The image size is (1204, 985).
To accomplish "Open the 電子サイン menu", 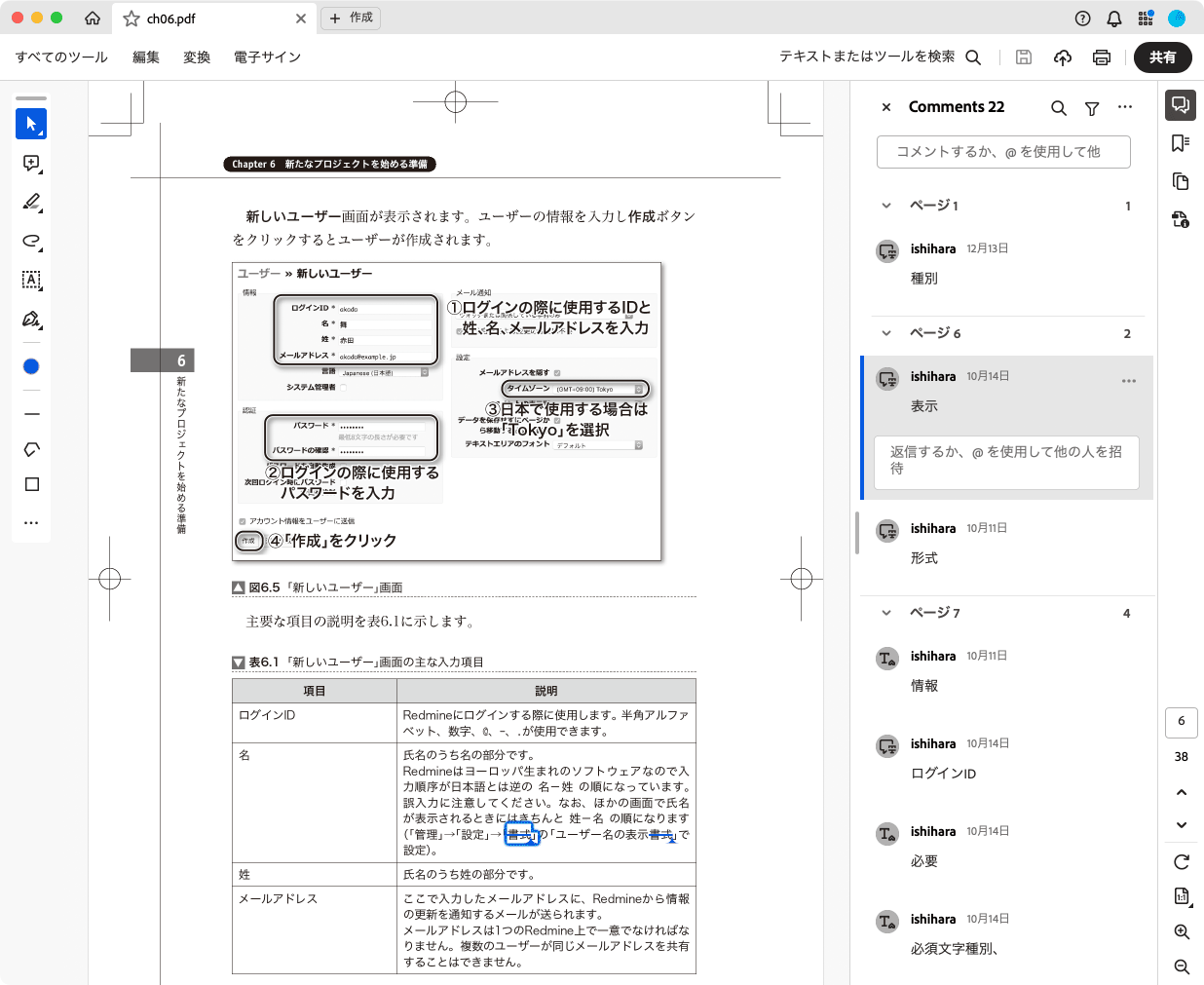I will click(267, 57).
